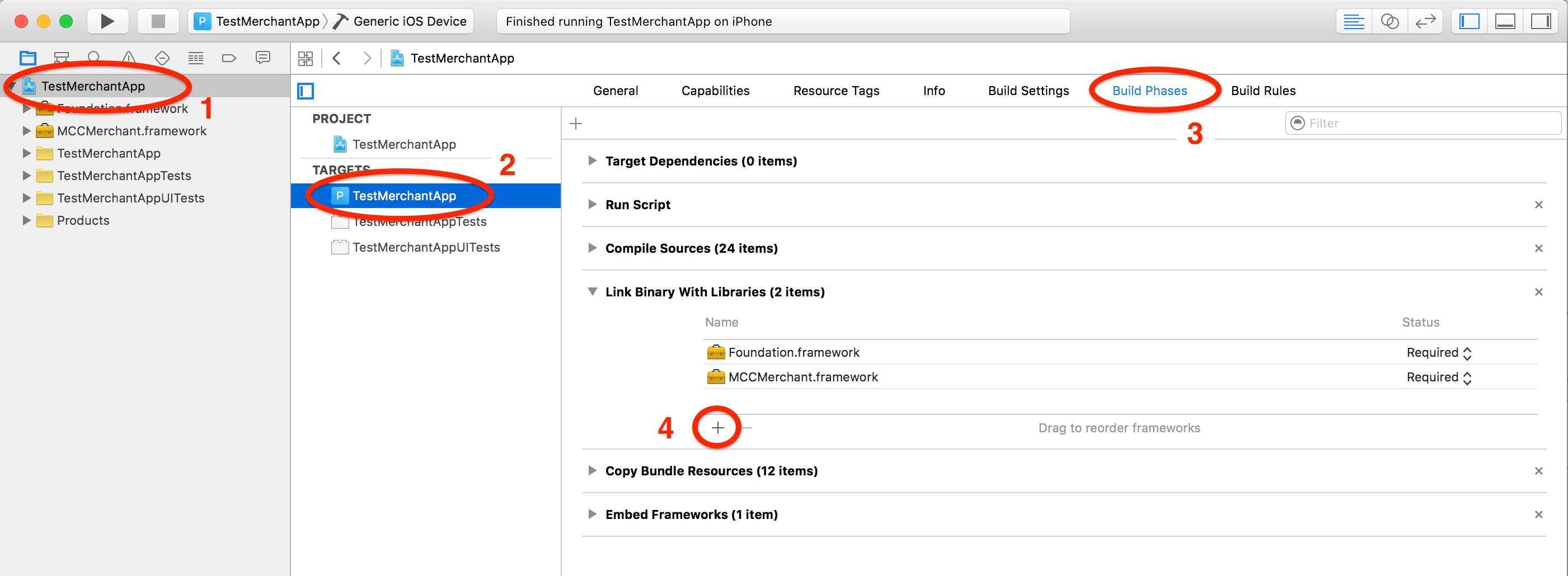Expand Copy Bundle Resources section
Image resolution: width=1568 pixels, height=576 pixels.
[x=592, y=471]
